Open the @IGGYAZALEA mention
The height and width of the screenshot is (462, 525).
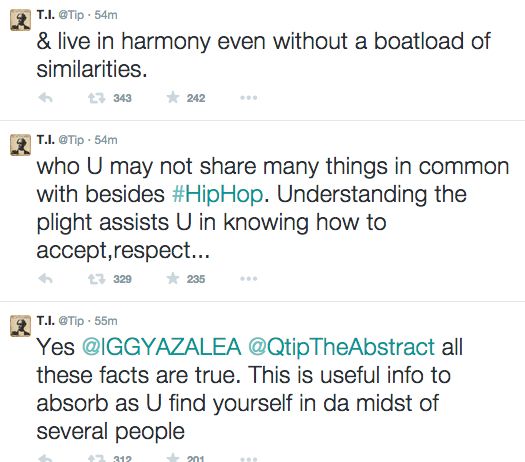[x=161, y=346]
